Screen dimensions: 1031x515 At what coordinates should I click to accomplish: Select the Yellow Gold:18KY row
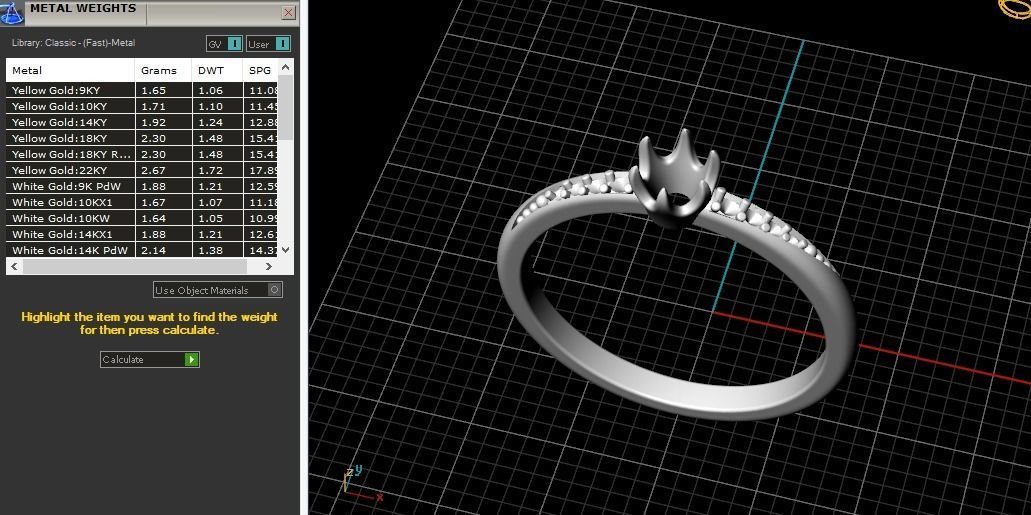tap(142, 138)
